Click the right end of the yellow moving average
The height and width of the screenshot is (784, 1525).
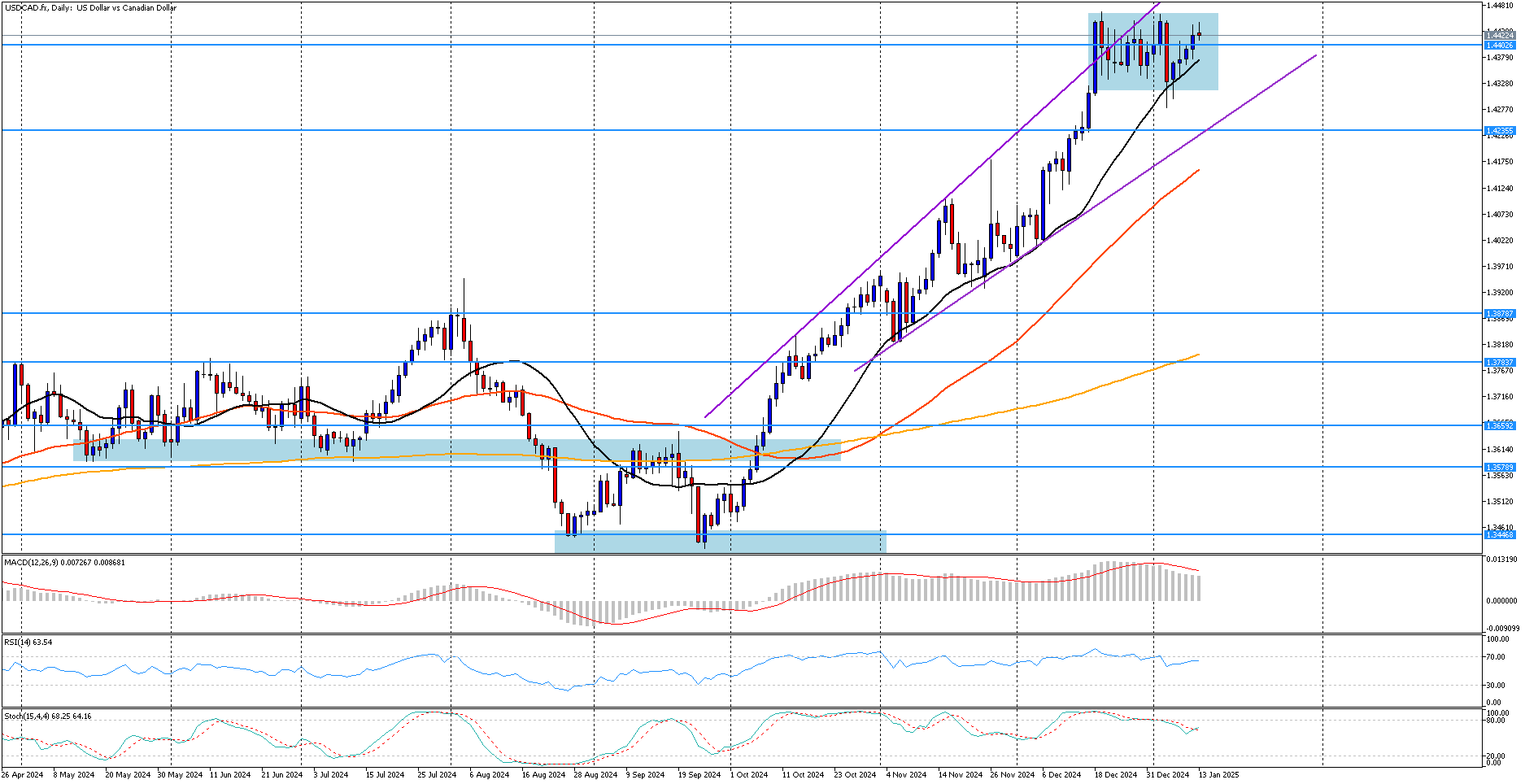(x=1198, y=355)
